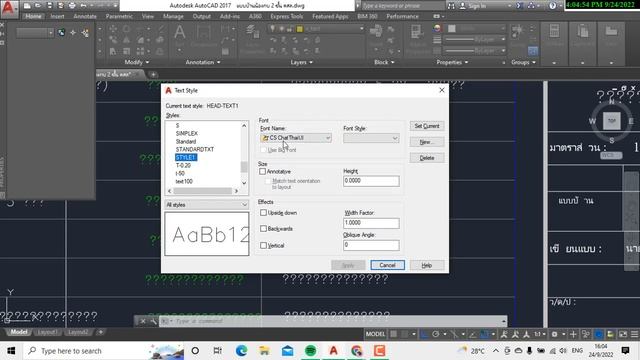Check the Annotative checkbox
The height and width of the screenshot is (360, 640).
coord(262,171)
